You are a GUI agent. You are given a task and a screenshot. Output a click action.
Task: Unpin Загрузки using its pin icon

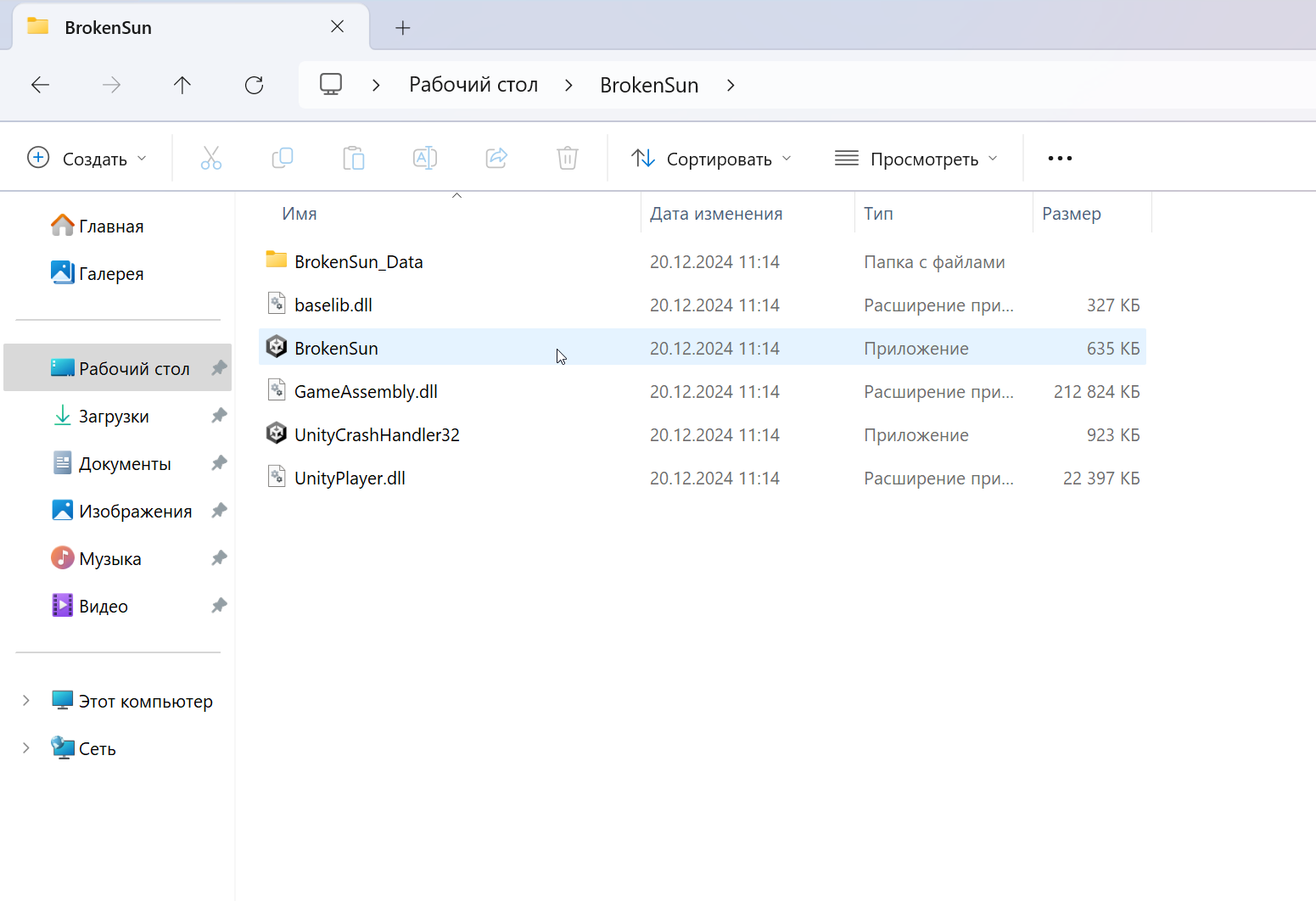point(219,416)
